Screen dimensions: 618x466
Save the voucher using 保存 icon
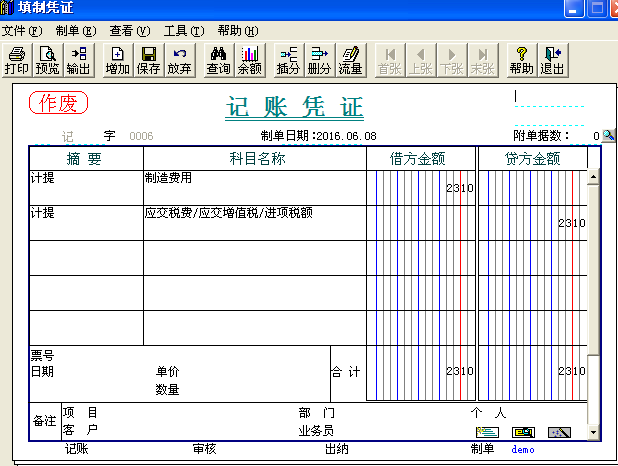(x=148, y=60)
